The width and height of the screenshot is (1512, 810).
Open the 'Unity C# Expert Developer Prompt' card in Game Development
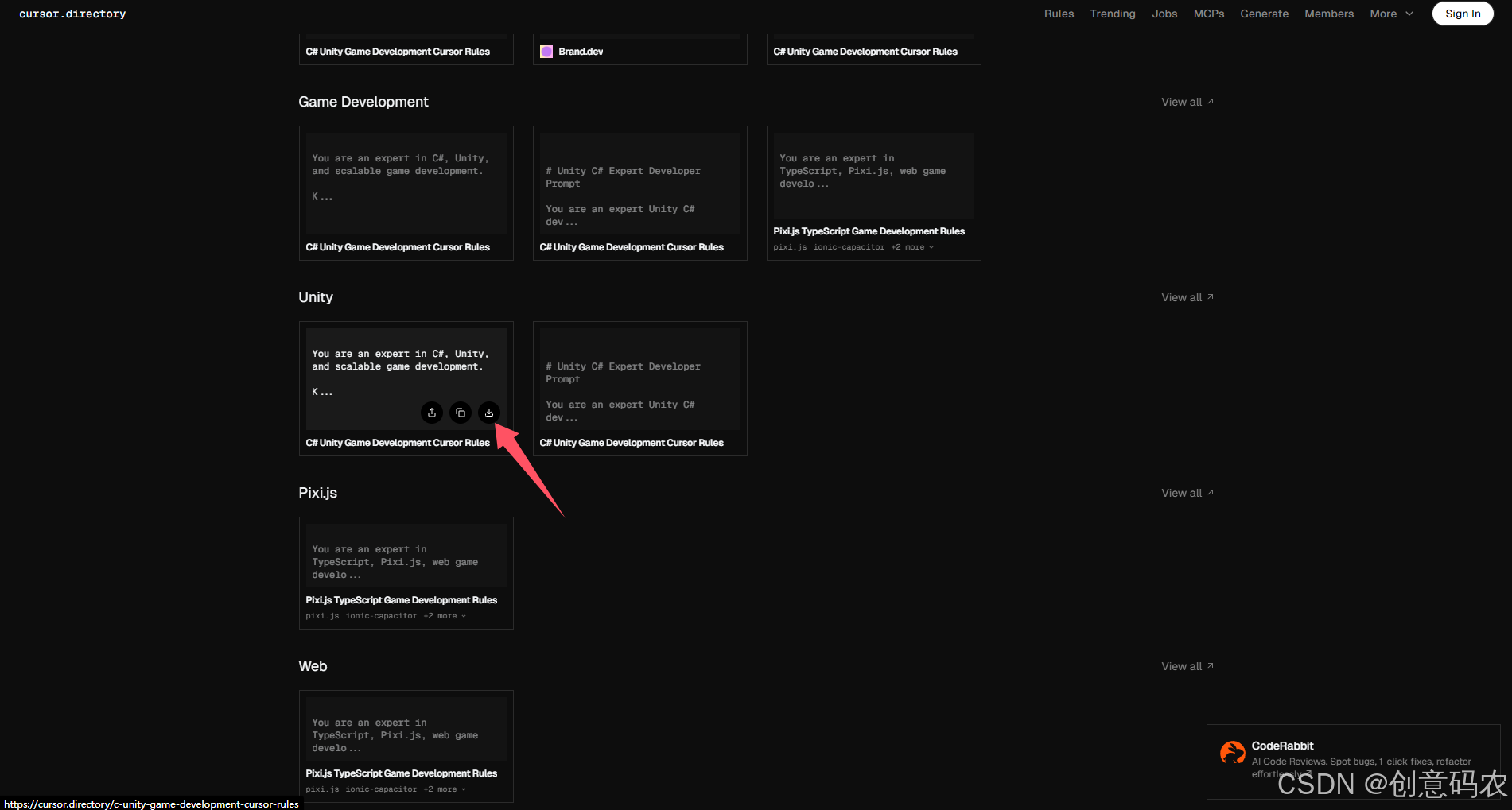tap(640, 184)
